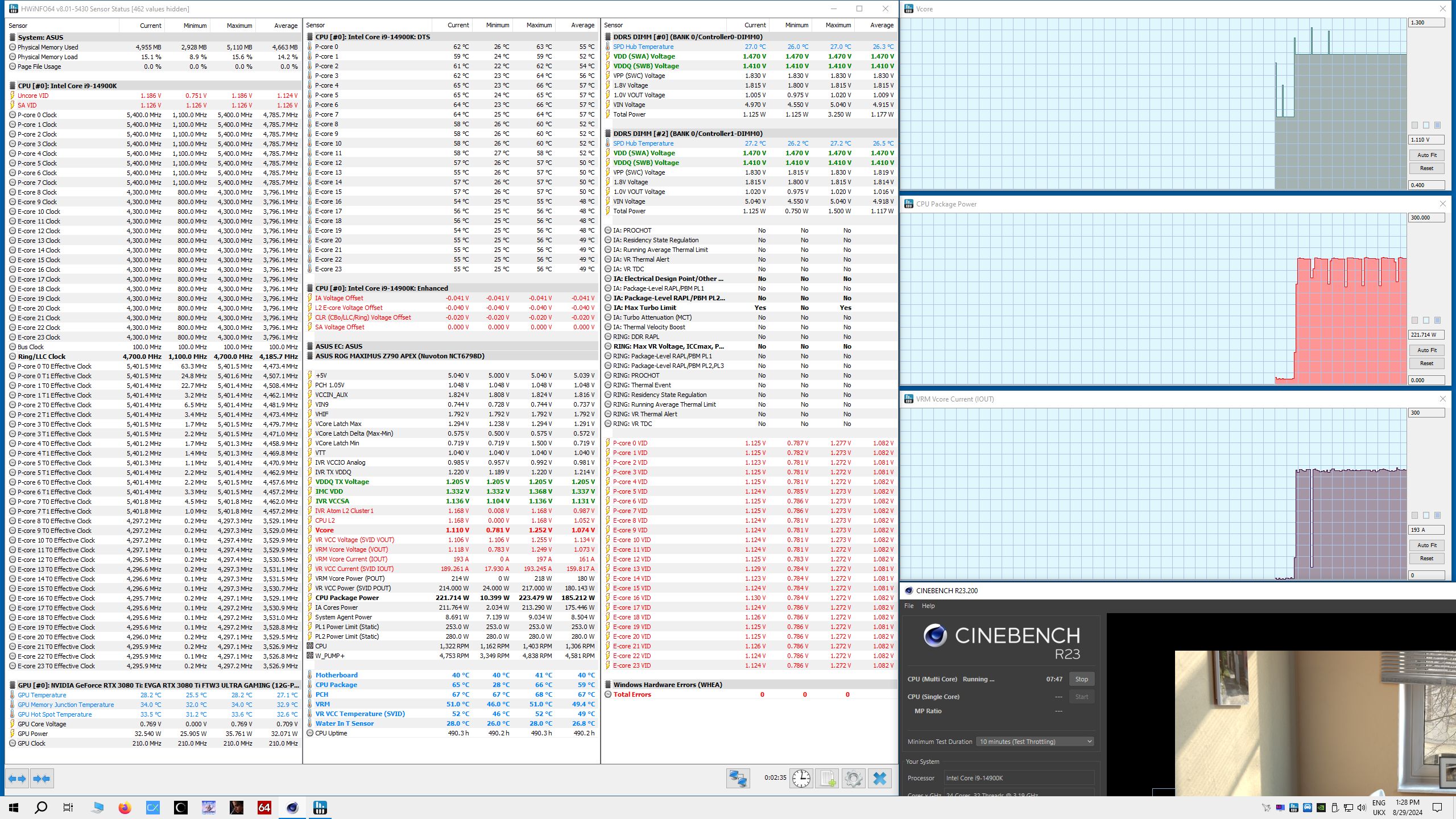Open the blue CX taskbar app icon

point(152,808)
